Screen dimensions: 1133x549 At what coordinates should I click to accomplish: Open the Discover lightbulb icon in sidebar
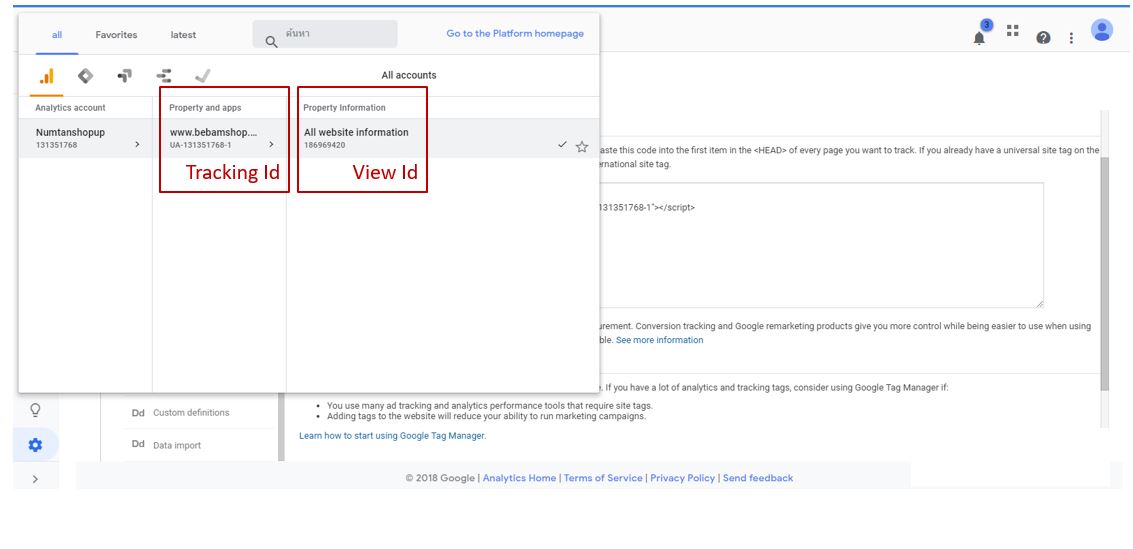pyautogui.click(x=35, y=410)
